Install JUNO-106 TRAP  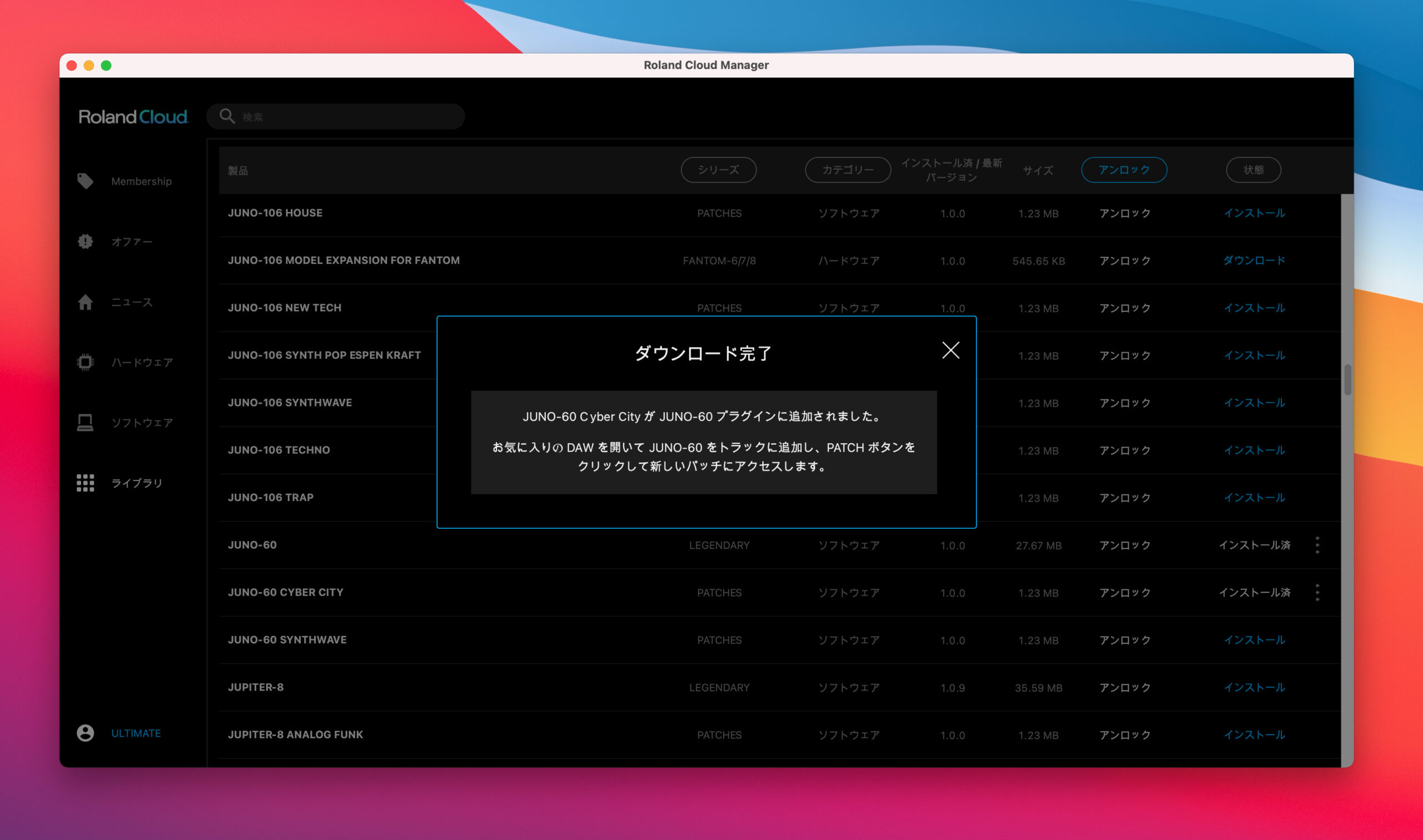pos(1254,498)
